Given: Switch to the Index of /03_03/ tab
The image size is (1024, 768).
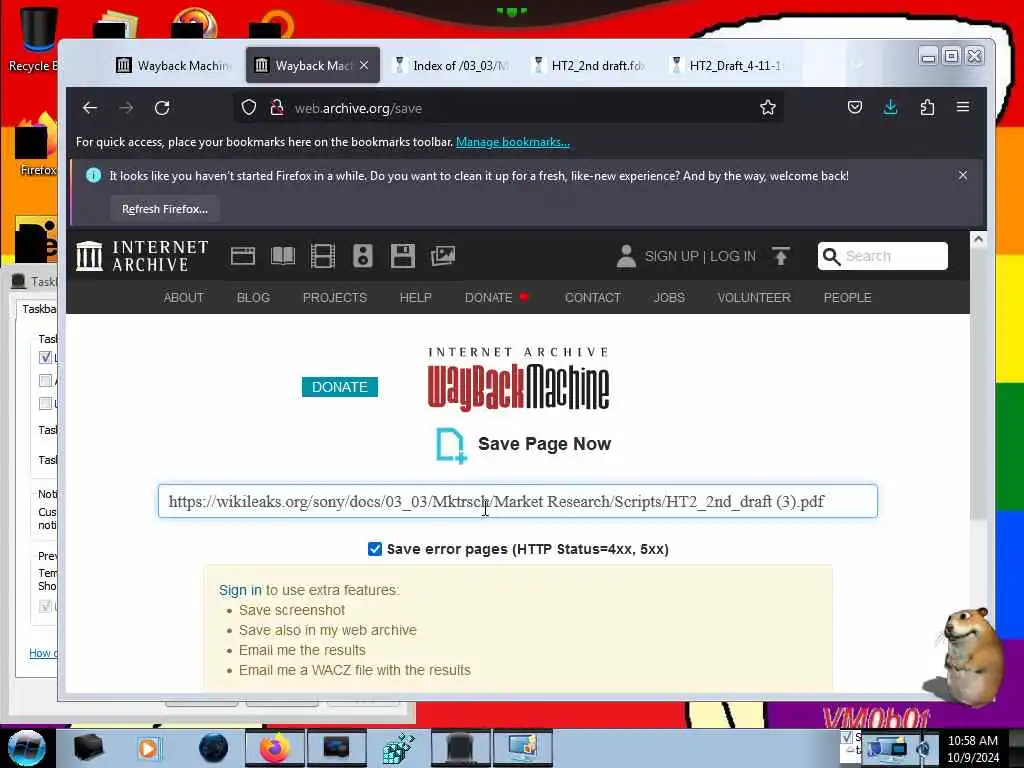Looking at the screenshot, I should (x=451, y=65).
